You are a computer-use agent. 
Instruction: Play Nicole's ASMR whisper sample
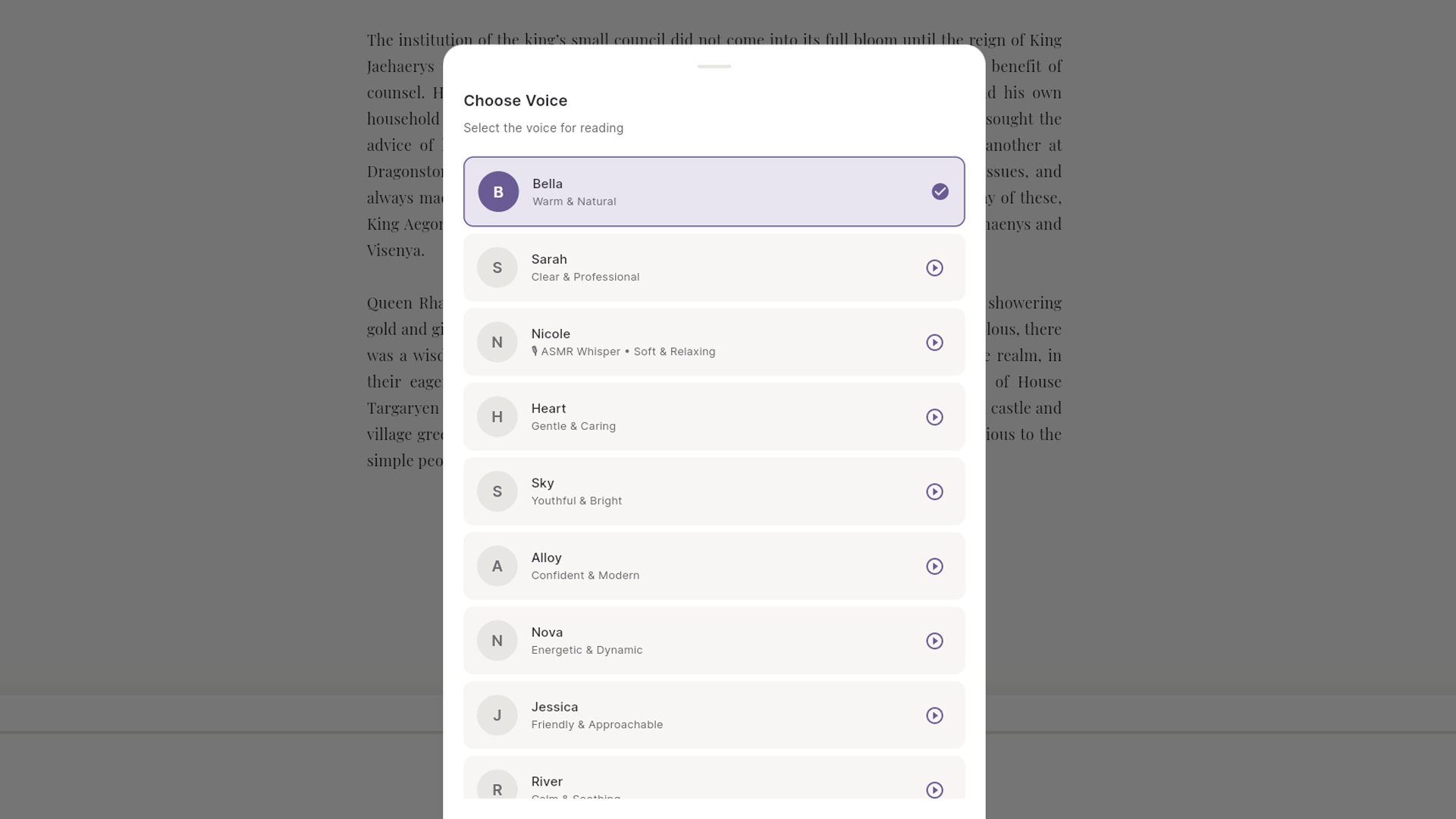(x=934, y=342)
